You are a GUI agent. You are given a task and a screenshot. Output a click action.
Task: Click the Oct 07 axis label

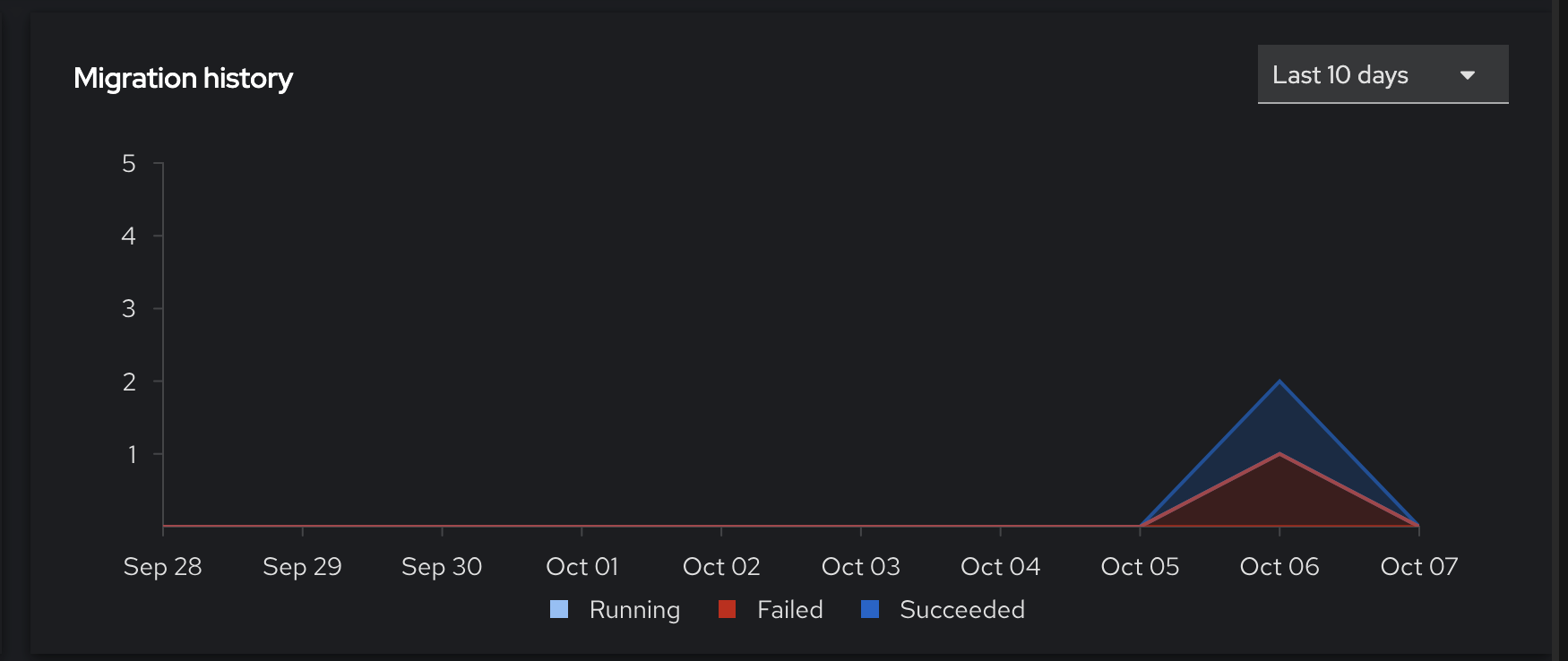click(x=1419, y=567)
